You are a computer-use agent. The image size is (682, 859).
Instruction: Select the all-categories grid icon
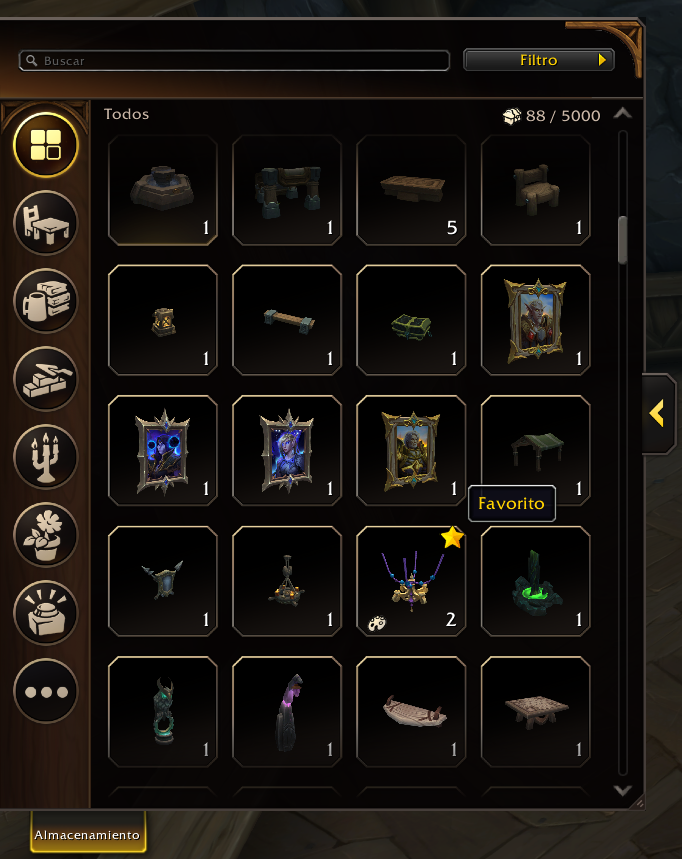pos(46,145)
